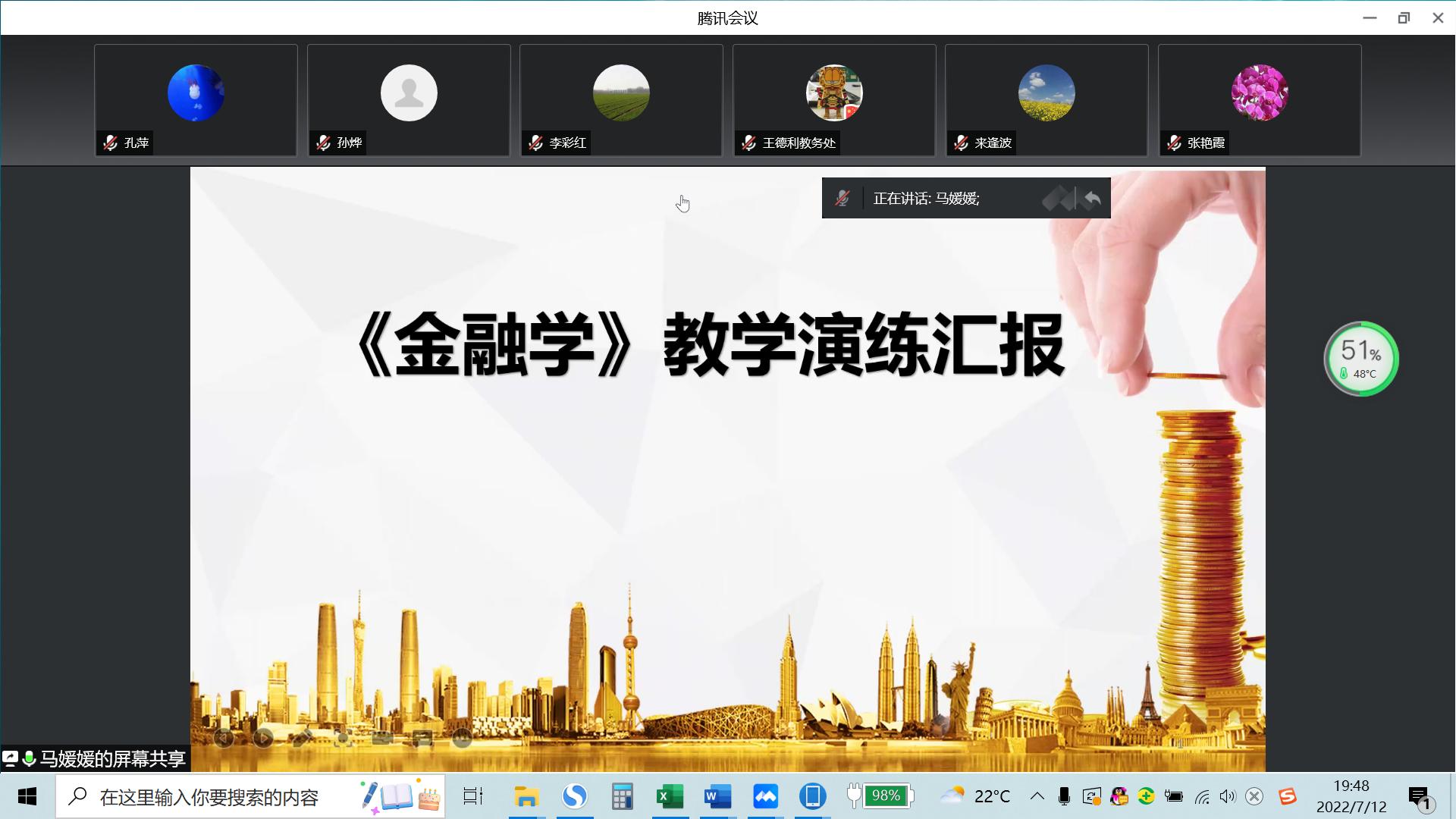
Task: Click 正在讲话: 马媛媛 speaker label
Action: [926, 199]
